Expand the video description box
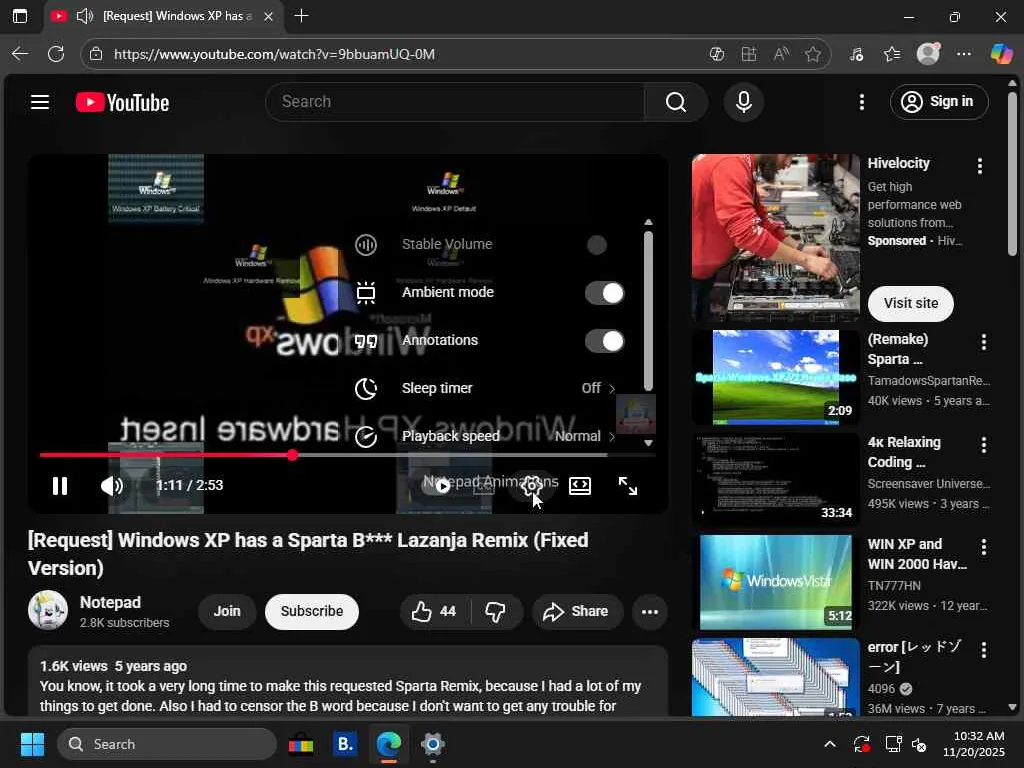Screen dimensions: 1024x768 click(x=347, y=682)
